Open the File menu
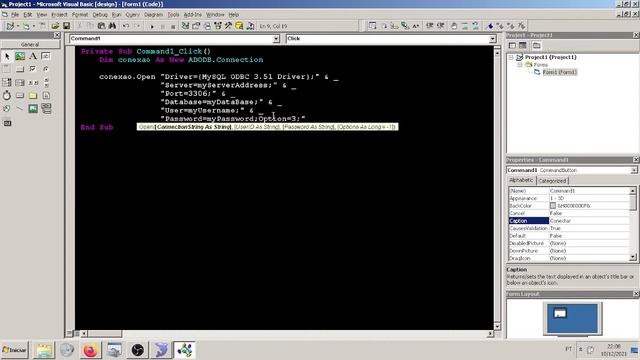640x360 pixels. click(15, 15)
